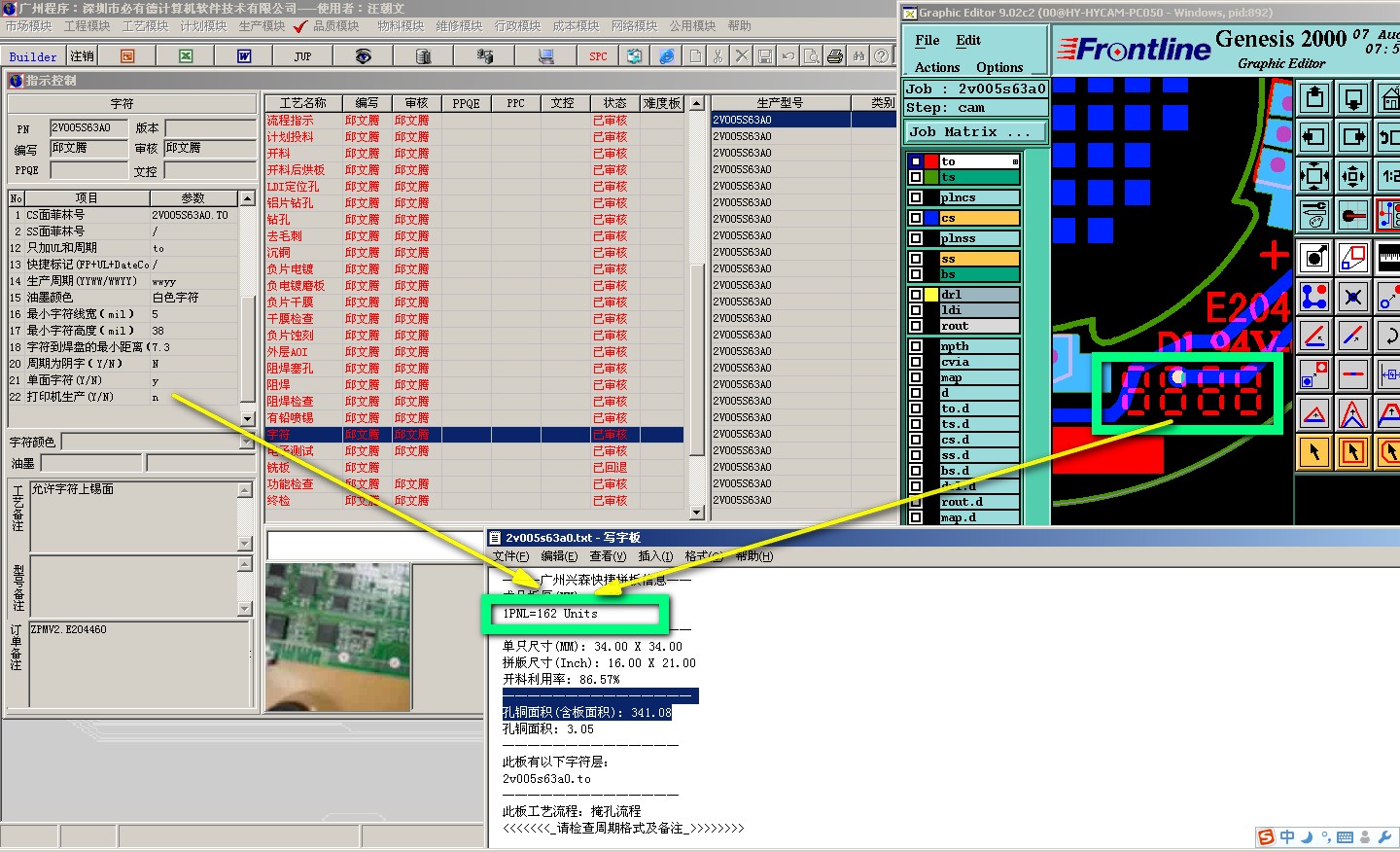Click the parameter list scroll-up arrow
This screenshot has height=852, width=1400.
pyautogui.click(x=248, y=198)
